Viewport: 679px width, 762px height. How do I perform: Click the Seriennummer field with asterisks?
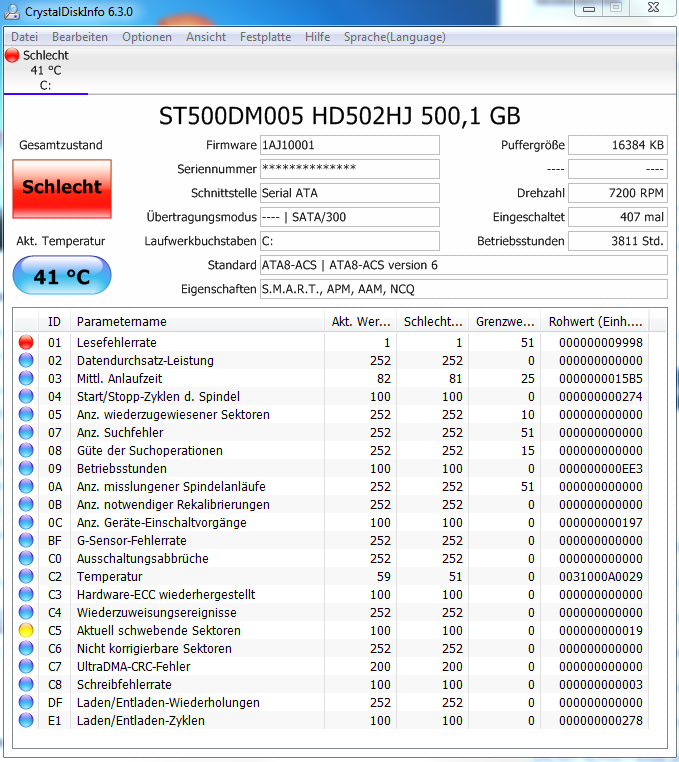349,169
